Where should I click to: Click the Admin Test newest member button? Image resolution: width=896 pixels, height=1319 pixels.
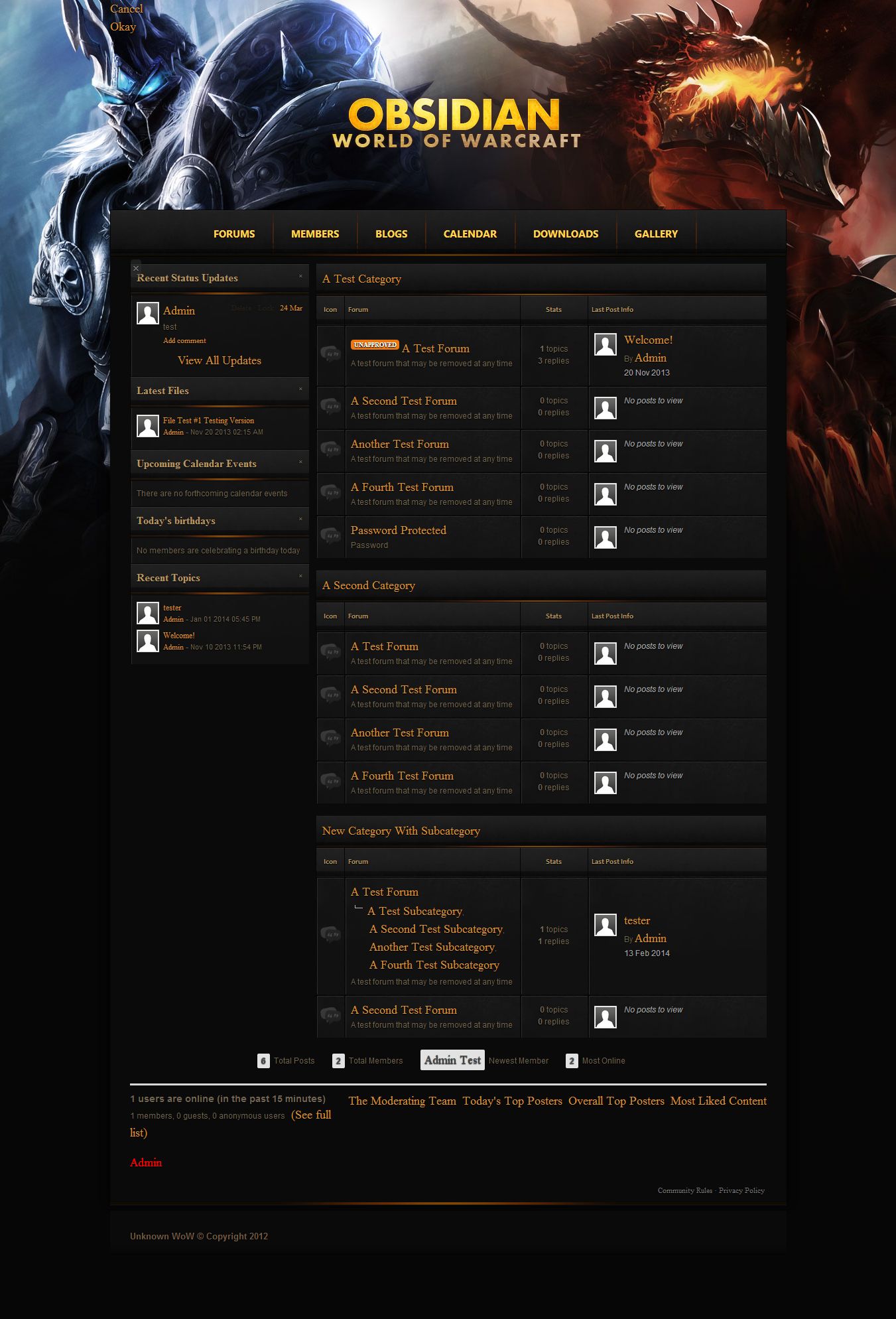[452, 1060]
